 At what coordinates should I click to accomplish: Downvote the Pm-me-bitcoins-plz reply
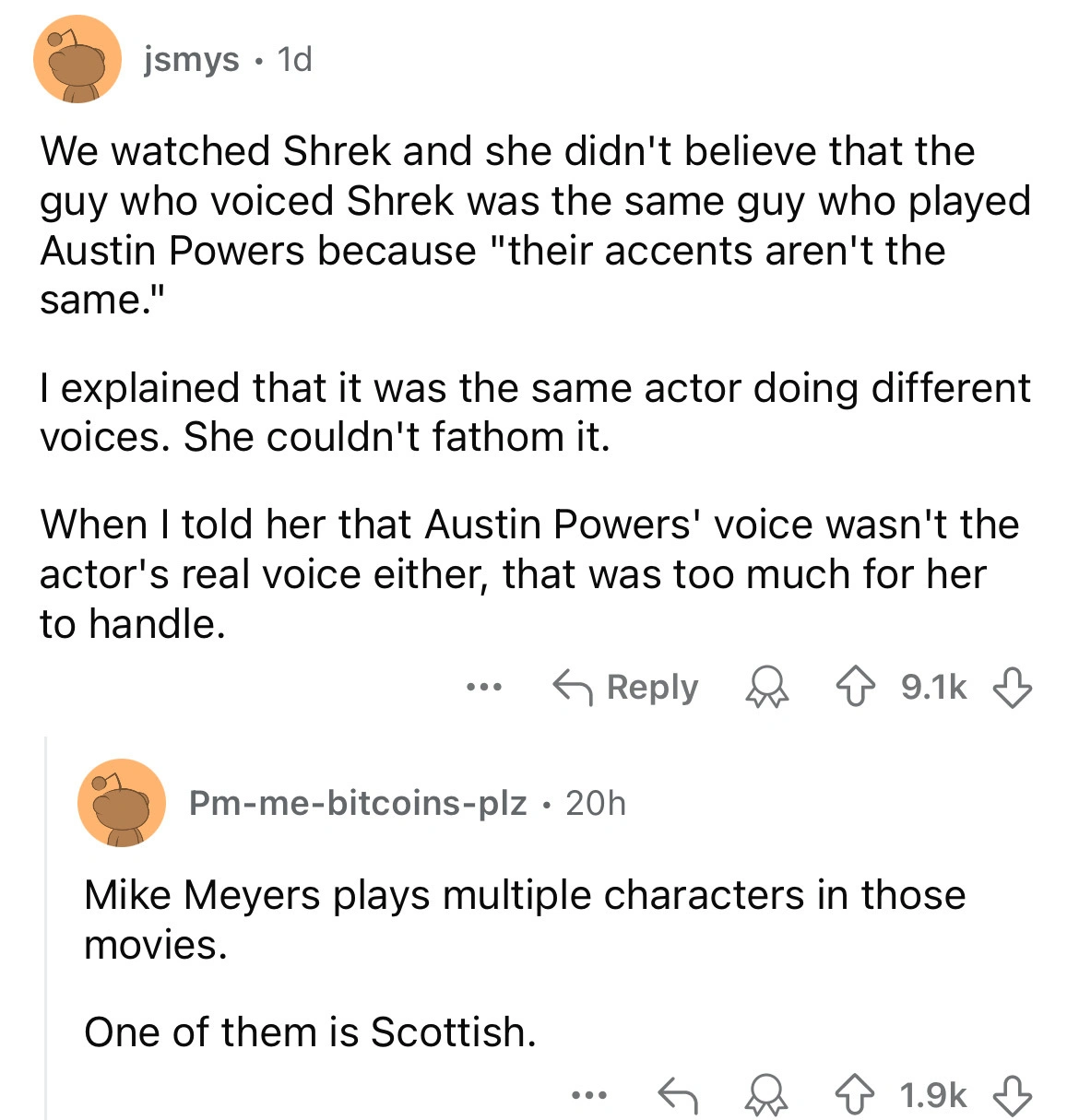[x=1012, y=1095]
